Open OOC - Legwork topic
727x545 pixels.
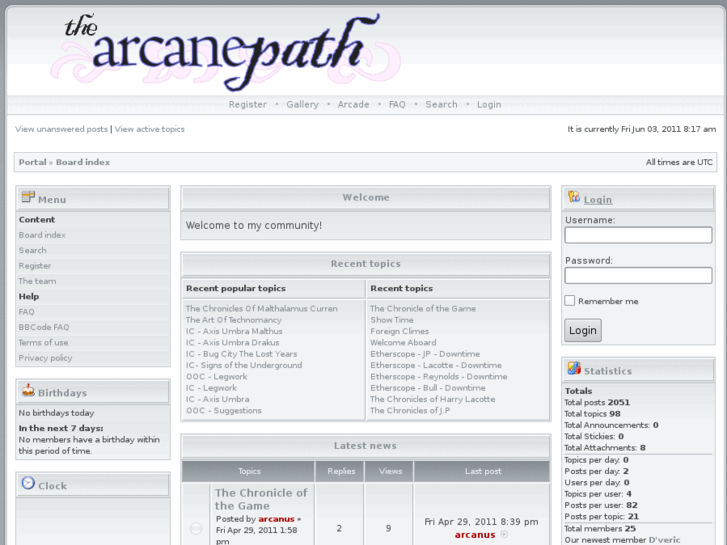[x=217, y=376]
